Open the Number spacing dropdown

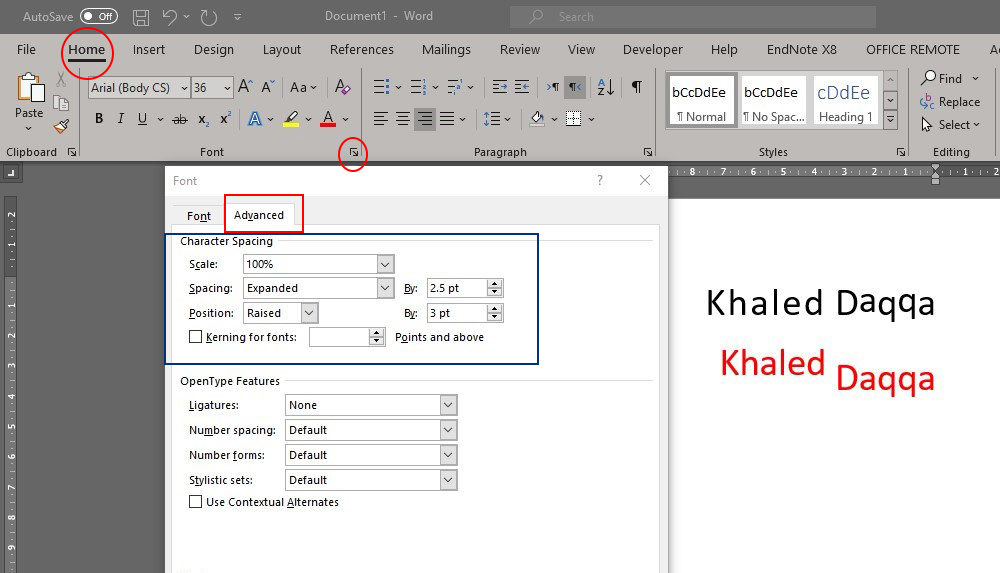[448, 430]
